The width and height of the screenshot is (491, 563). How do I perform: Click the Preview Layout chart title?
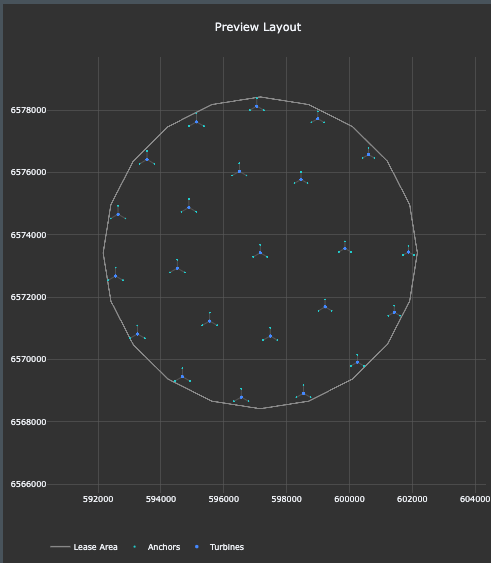[258, 27]
